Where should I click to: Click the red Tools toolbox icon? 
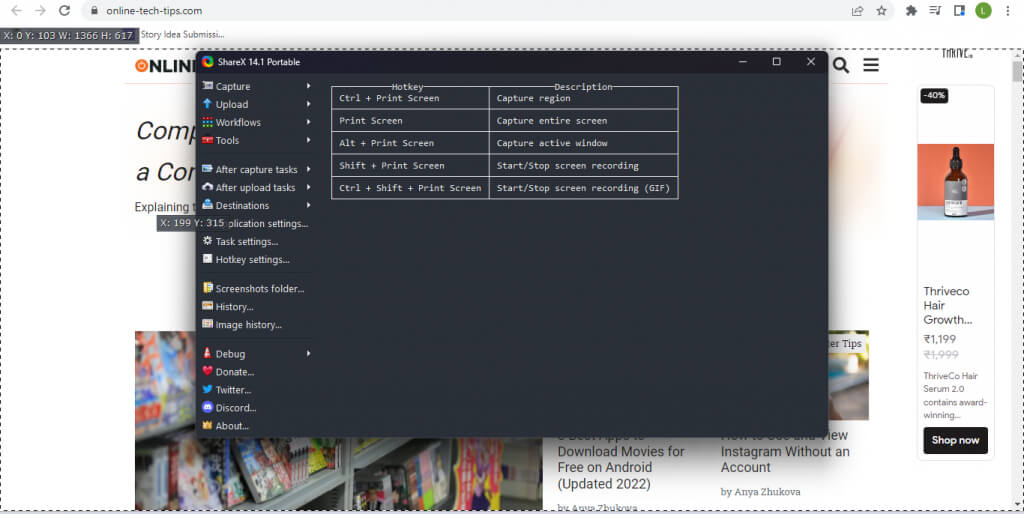pyautogui.click(x=208, y=140)
